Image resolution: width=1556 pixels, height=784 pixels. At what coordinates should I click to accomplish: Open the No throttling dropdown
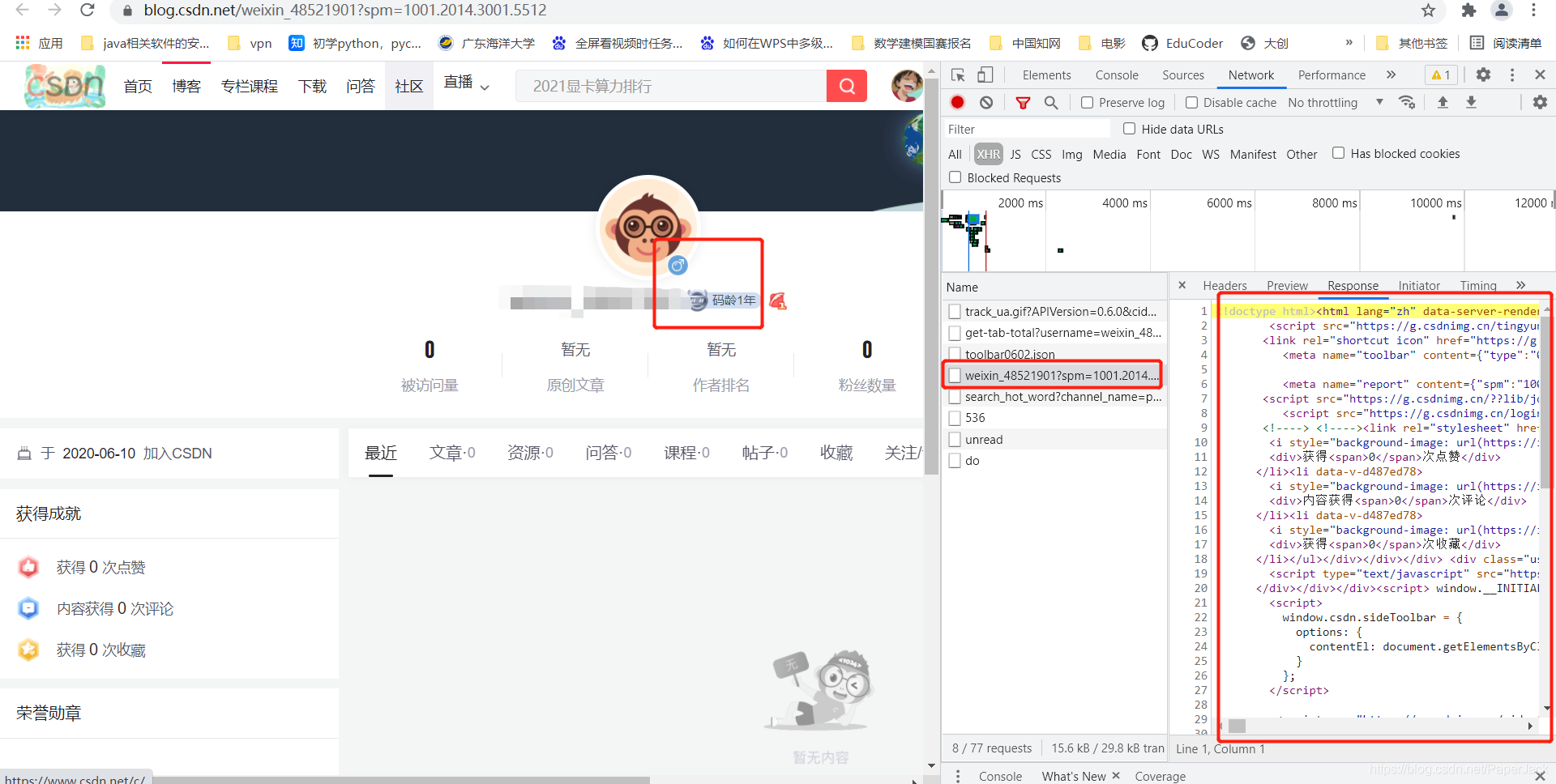[1336, 102]
